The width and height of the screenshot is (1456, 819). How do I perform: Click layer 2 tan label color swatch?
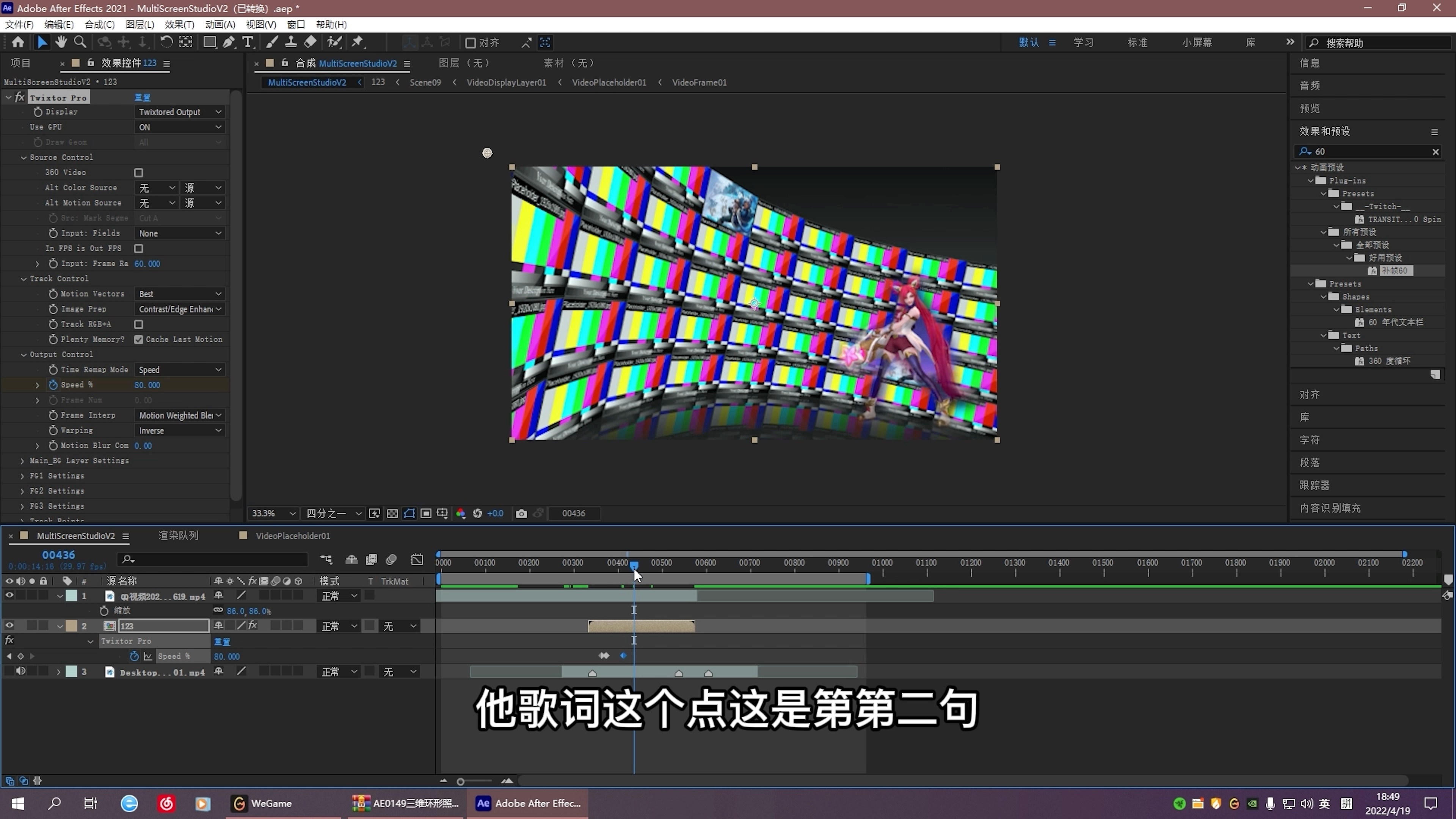point(71,626)
